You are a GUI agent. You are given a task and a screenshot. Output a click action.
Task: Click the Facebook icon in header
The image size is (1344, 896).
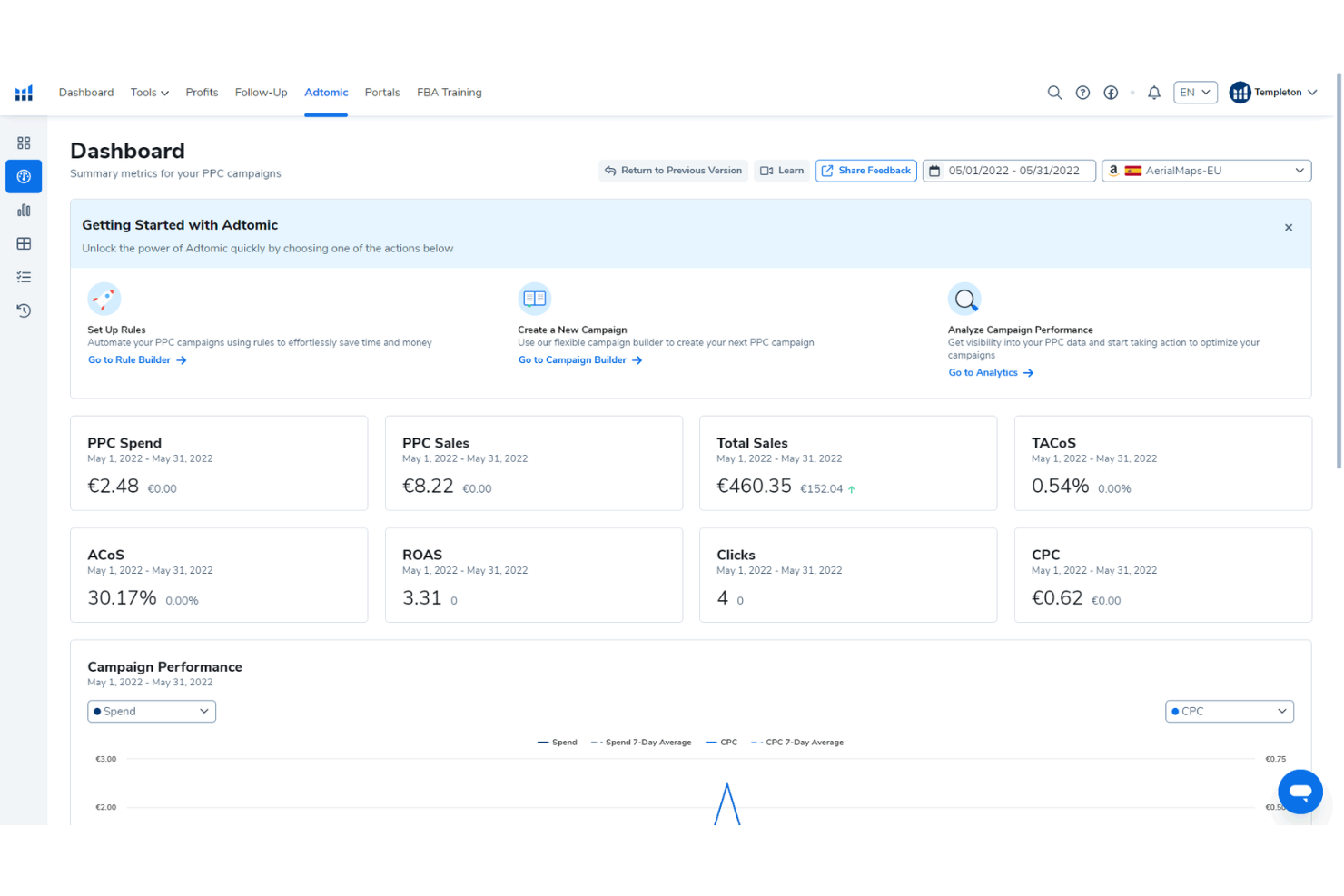point(1111,93)
